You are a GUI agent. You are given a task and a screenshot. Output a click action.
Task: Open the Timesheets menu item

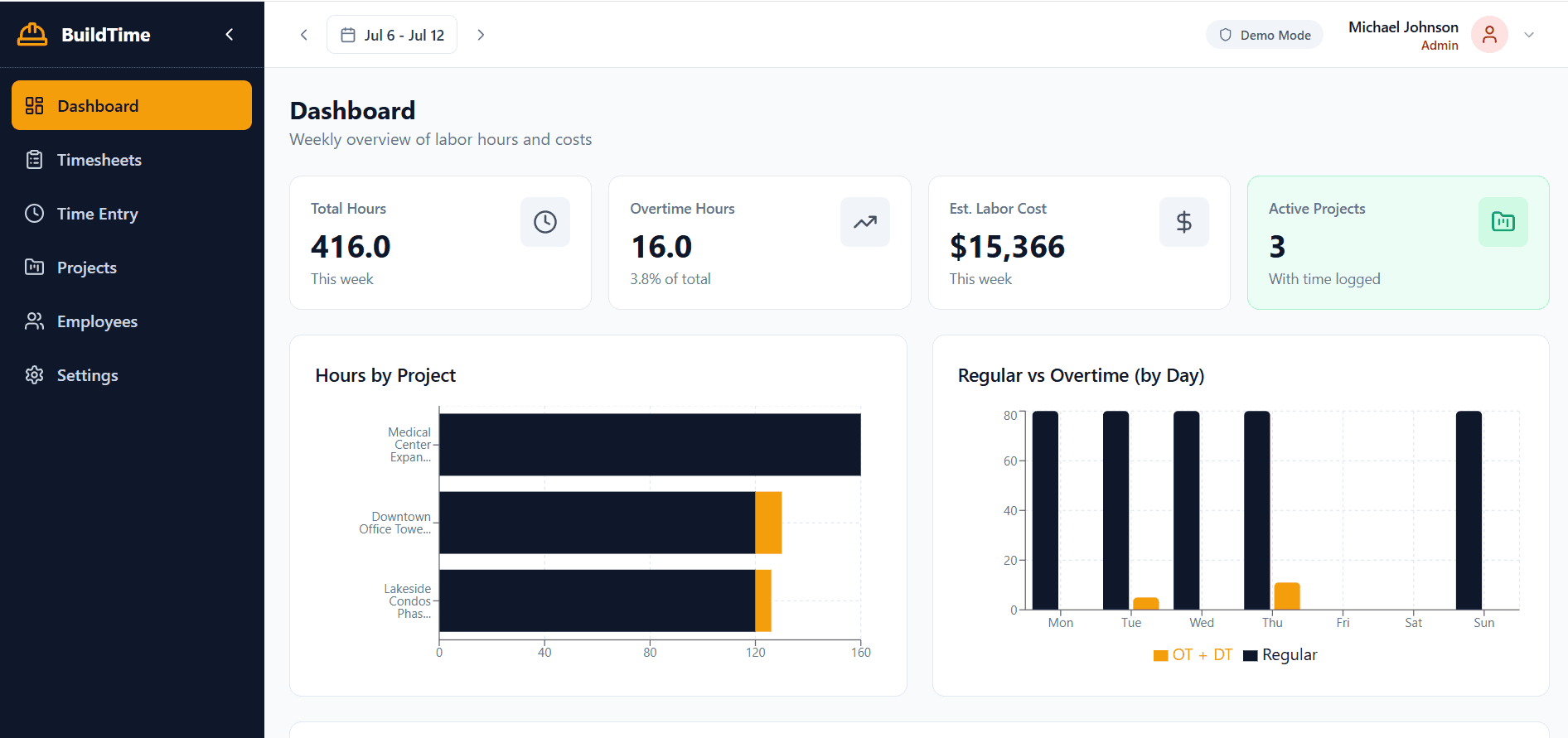[99, 160]
